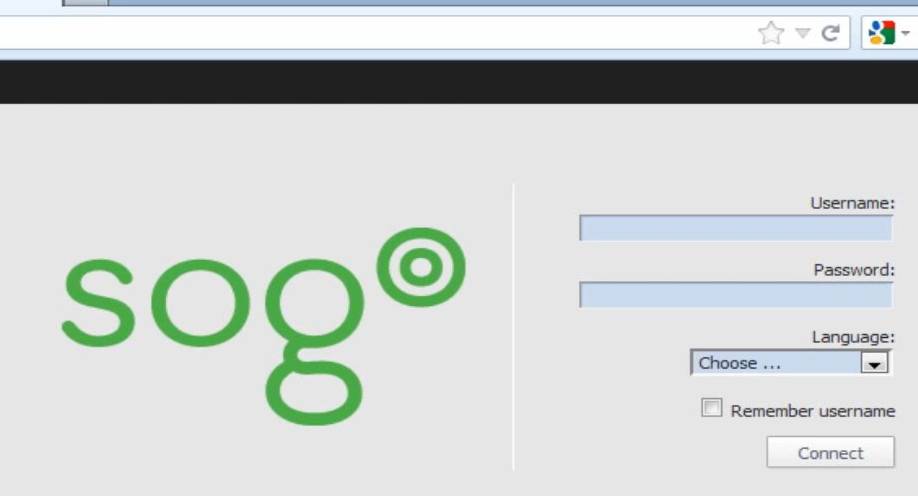Open the Language 'Choose ...' combo box
This screenshot has width=918, height=496.
[790, 362]
